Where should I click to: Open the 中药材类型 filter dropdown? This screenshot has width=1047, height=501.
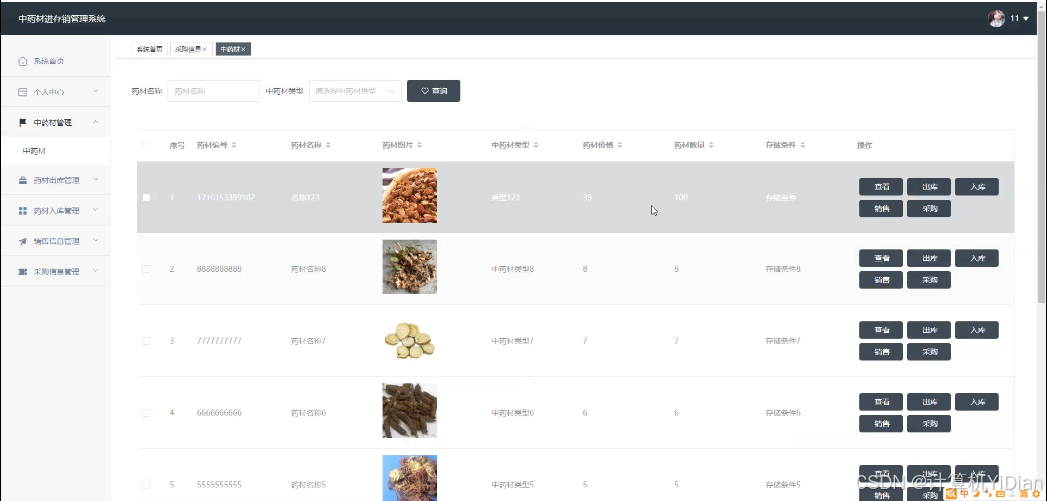coord(355,91)
